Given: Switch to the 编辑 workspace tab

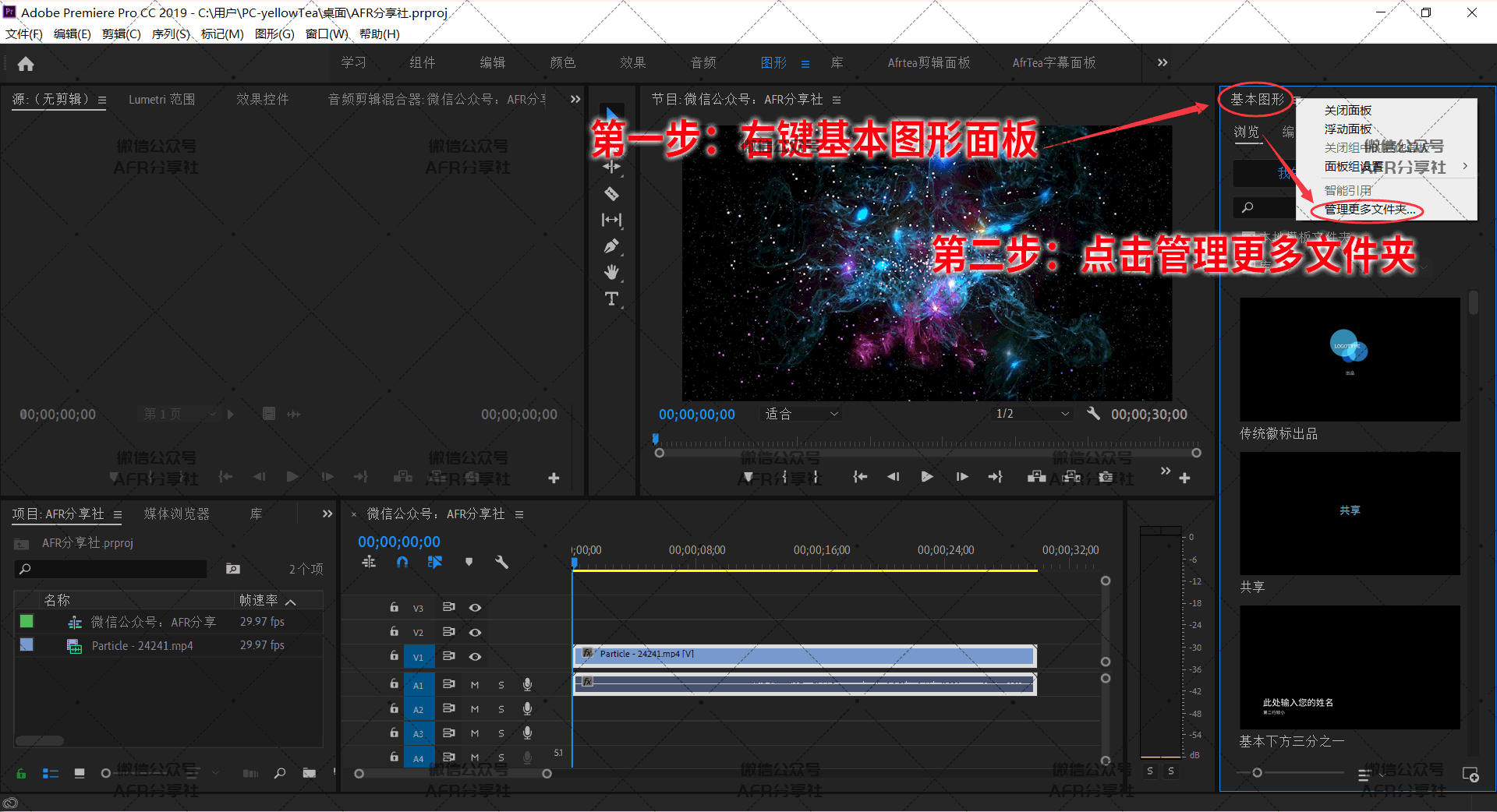Looking at the screenshot, I should [x=492, y=63].
